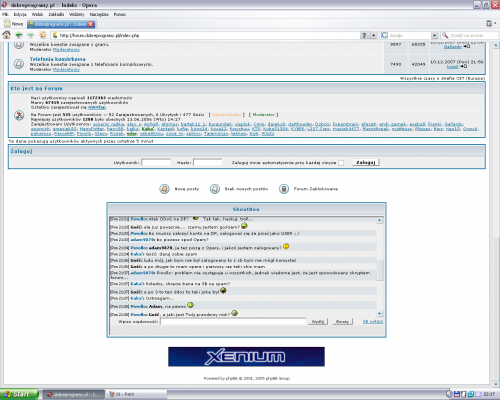
Task: Open the Narzędzia menu
Action: click(99, 14)
